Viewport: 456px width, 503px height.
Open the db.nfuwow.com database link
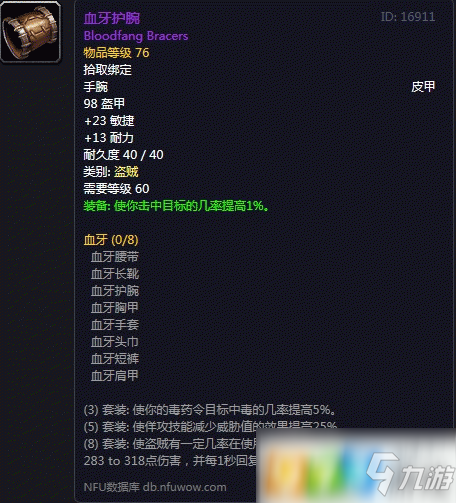click(185, 487)
